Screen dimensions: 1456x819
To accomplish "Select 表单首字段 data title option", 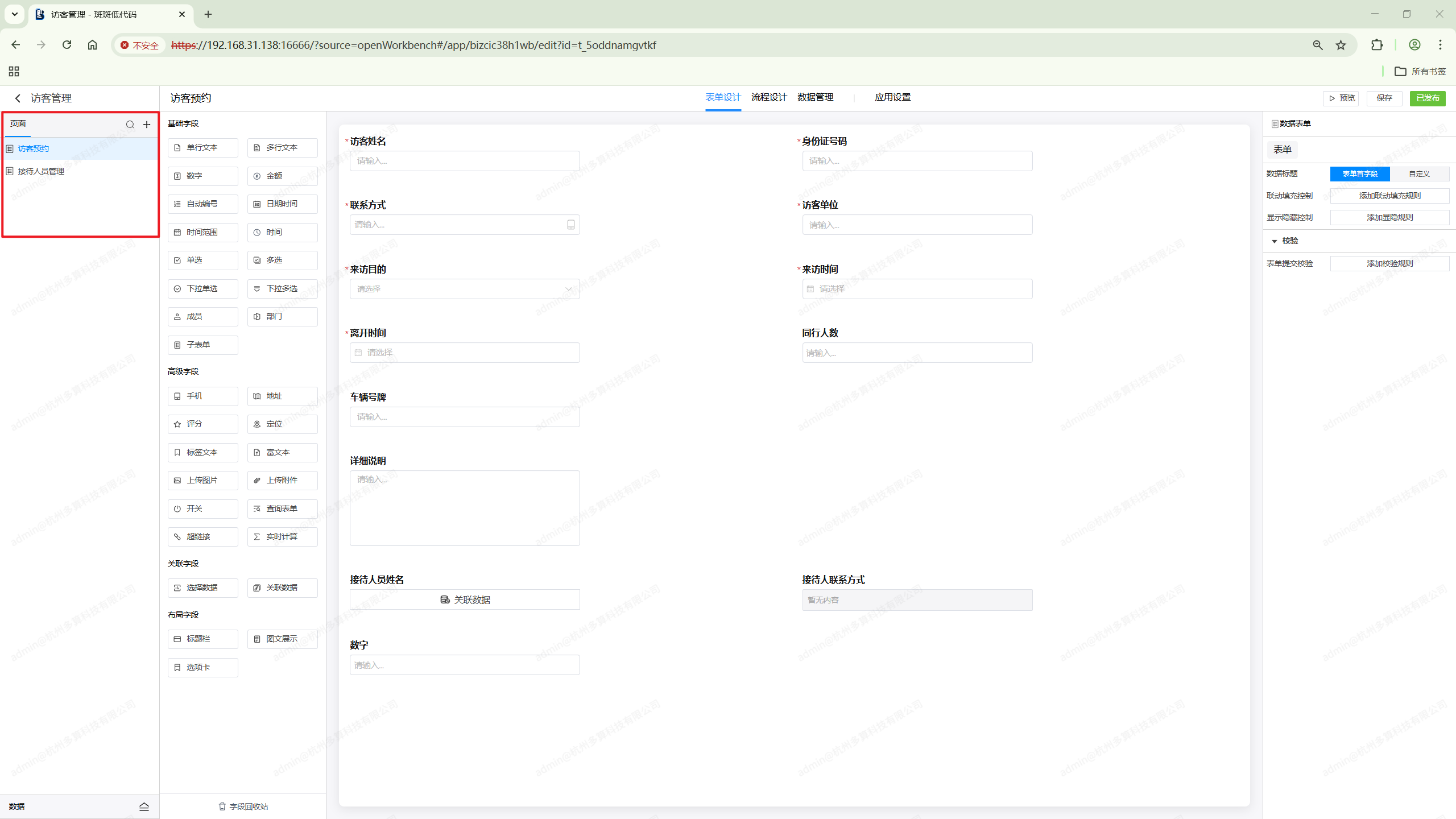I will (1359, 174).
